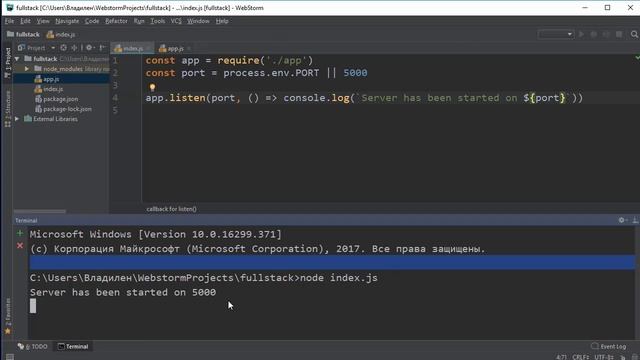Toggle the Structure tool window strip
This screenshot has width=640, height=360.
7,109
